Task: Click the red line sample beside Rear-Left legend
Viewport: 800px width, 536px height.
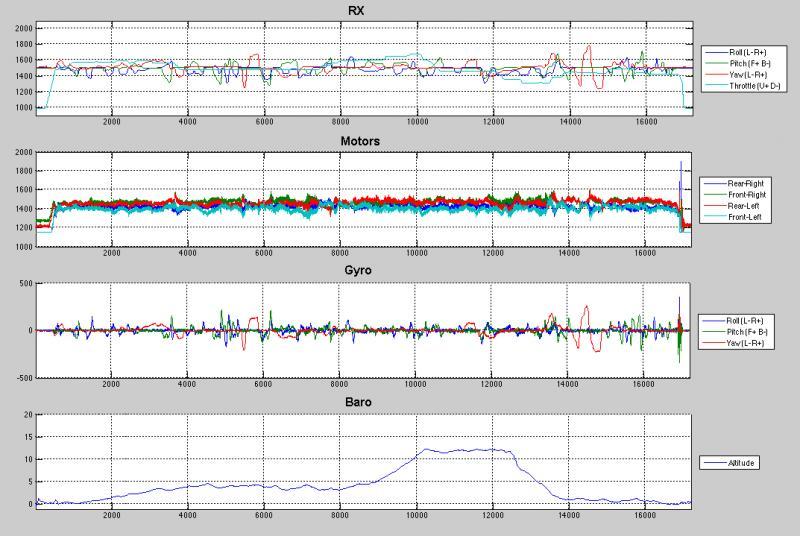Action: click(x=714, y=205)
